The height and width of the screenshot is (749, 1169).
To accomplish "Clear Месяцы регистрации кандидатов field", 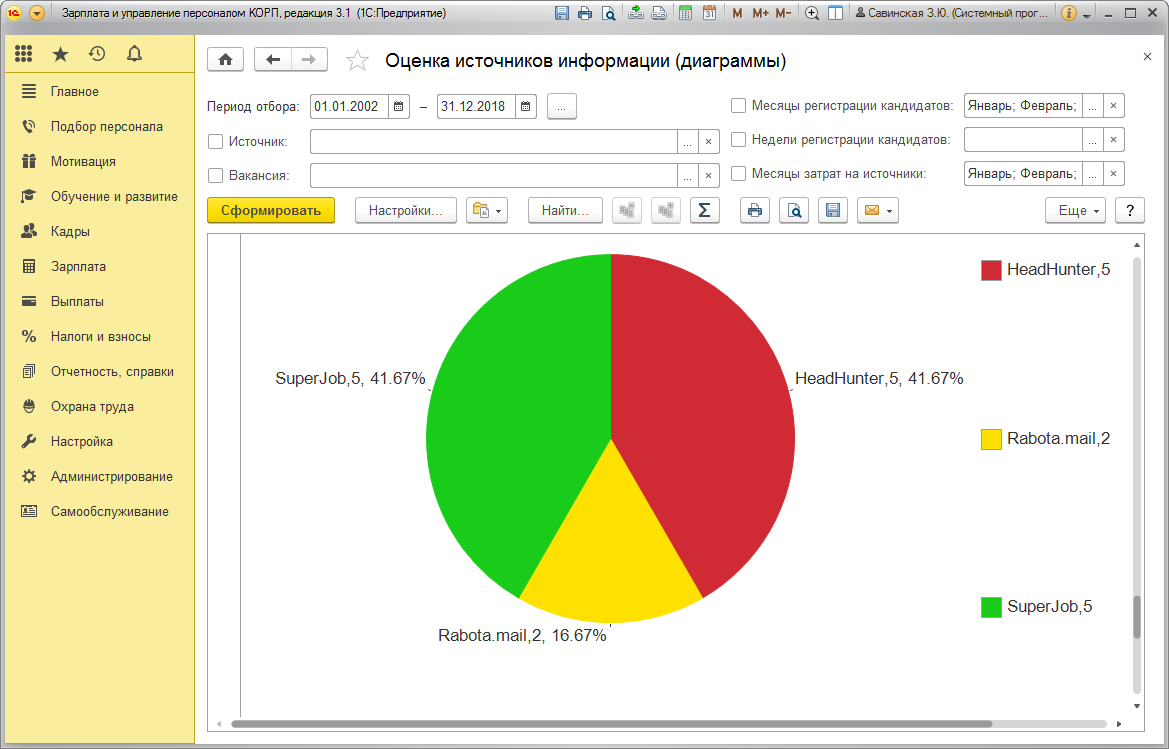I will (x=1113, y=106).
